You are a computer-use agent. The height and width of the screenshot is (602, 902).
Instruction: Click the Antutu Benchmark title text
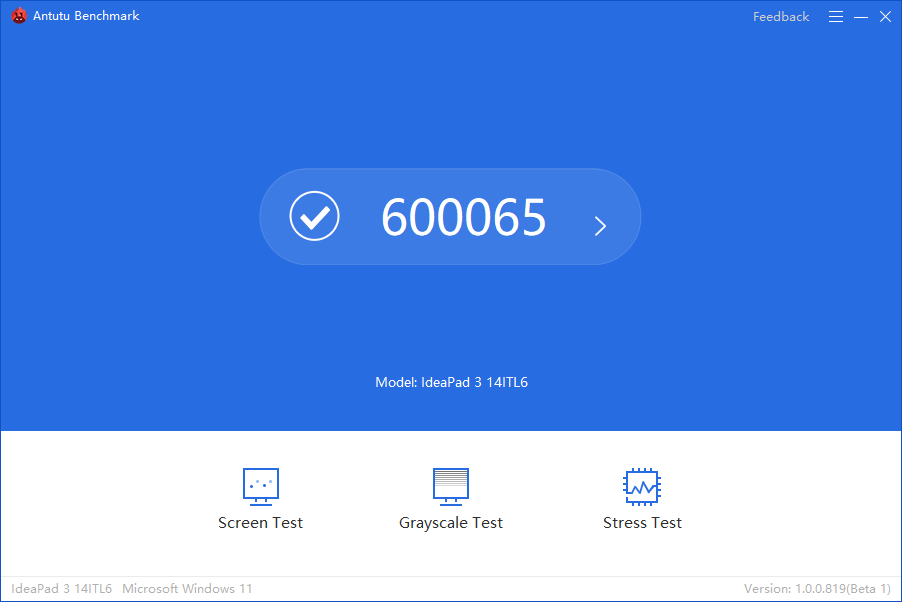click(x=86, y=16)
